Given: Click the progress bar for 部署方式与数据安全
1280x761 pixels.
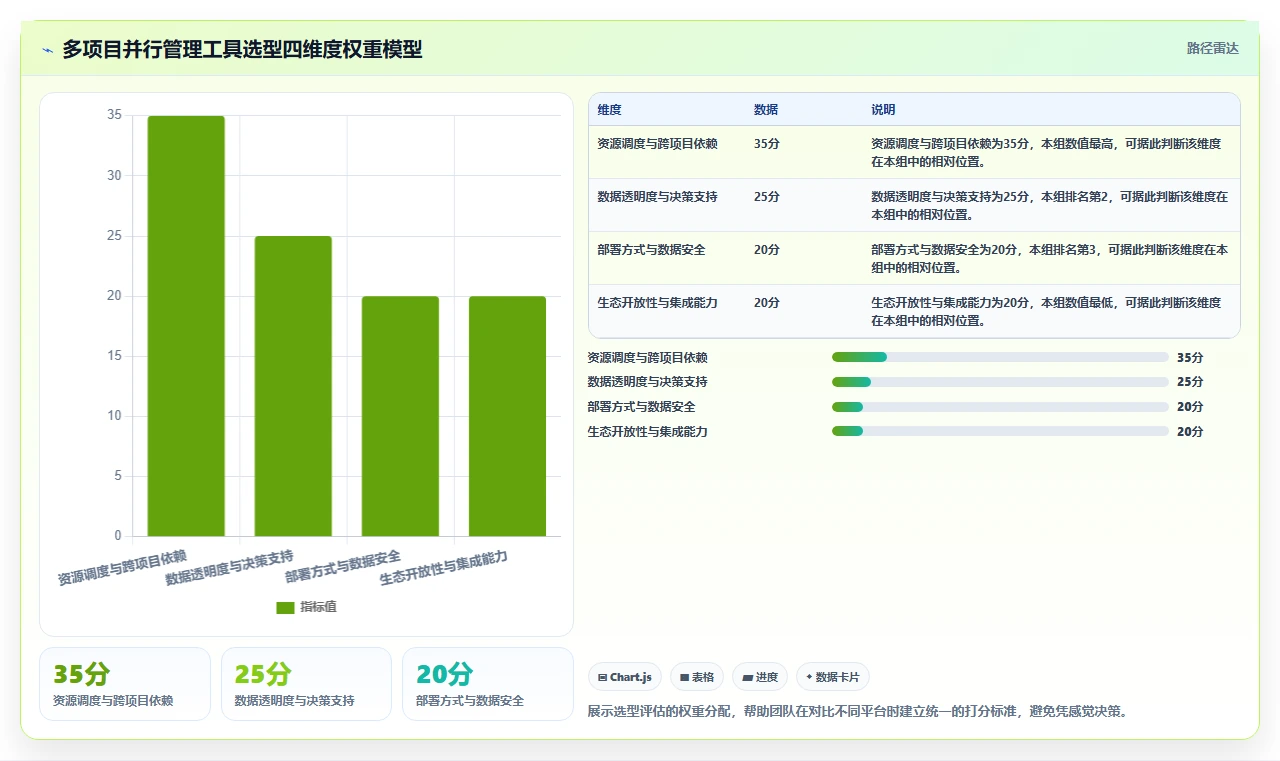Looking at the screenshot, I should click(x=1000, y=407).
